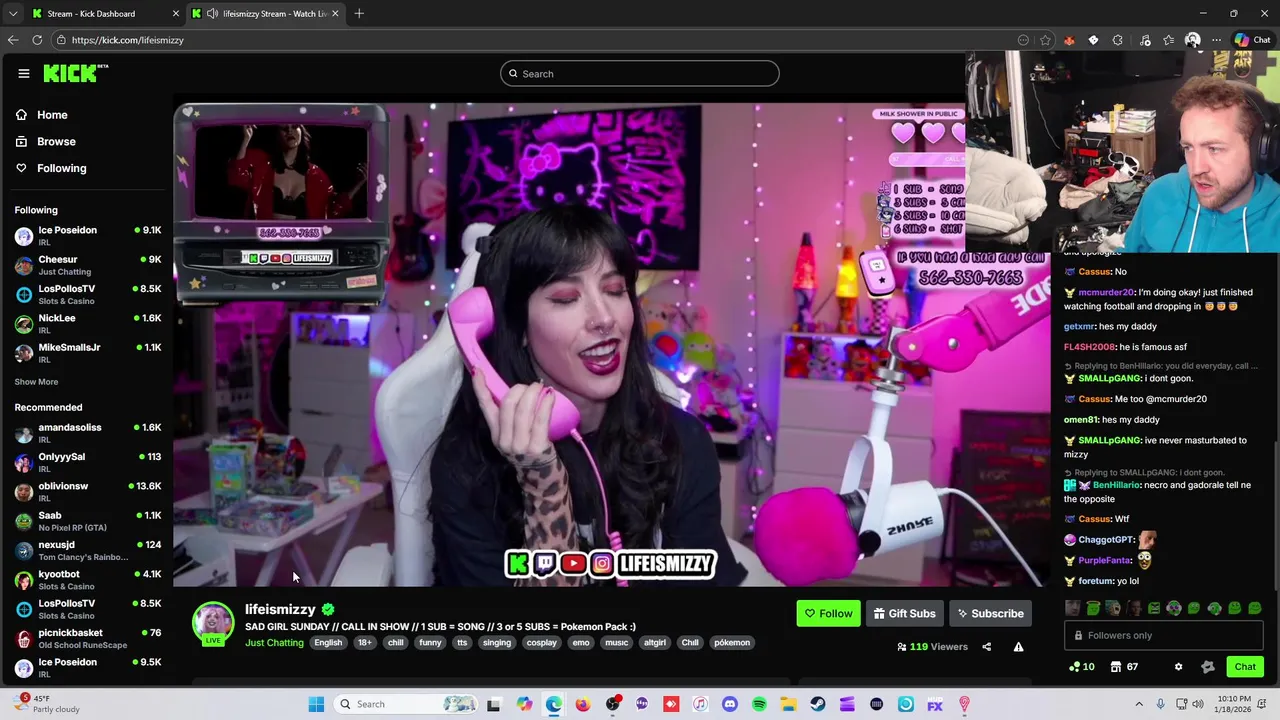
Task: Open MikeSmallsJr channel
Action: [88, 353]
